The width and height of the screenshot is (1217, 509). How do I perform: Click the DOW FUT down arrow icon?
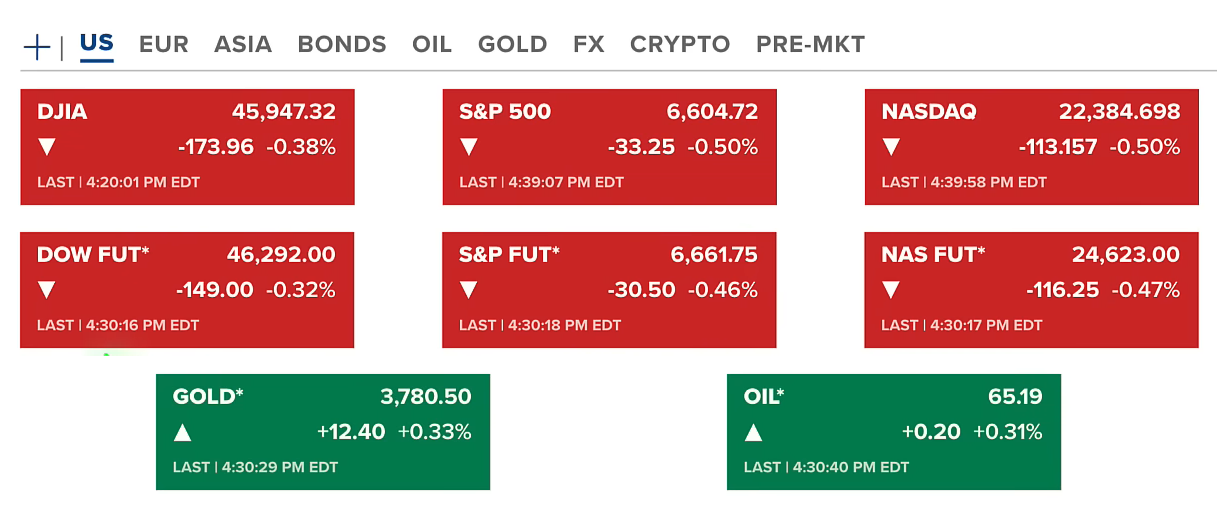[x=46, y=291]
